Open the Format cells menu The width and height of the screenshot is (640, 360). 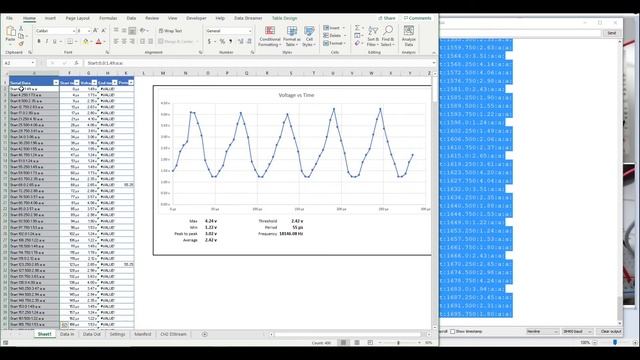click(x=334, y=43)
